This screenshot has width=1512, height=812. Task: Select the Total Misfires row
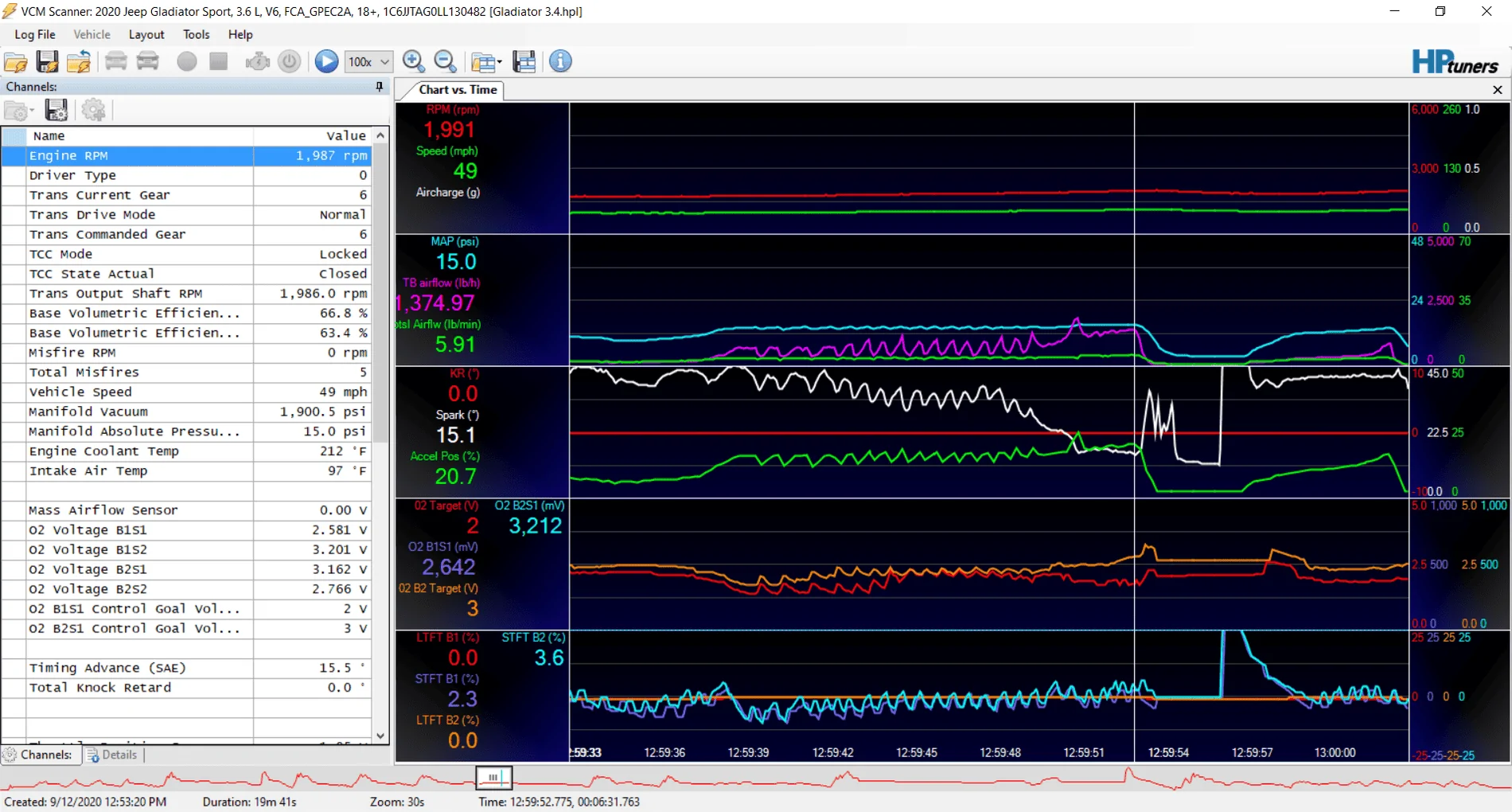tap(186, 373)
